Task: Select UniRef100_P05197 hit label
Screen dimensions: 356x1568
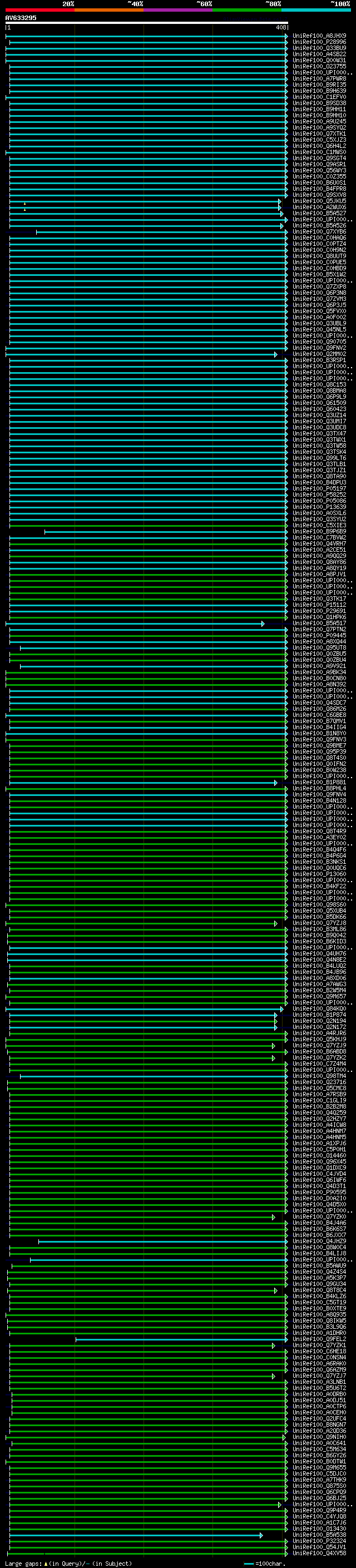Action: pyautogui.click(x=319, y=489)
